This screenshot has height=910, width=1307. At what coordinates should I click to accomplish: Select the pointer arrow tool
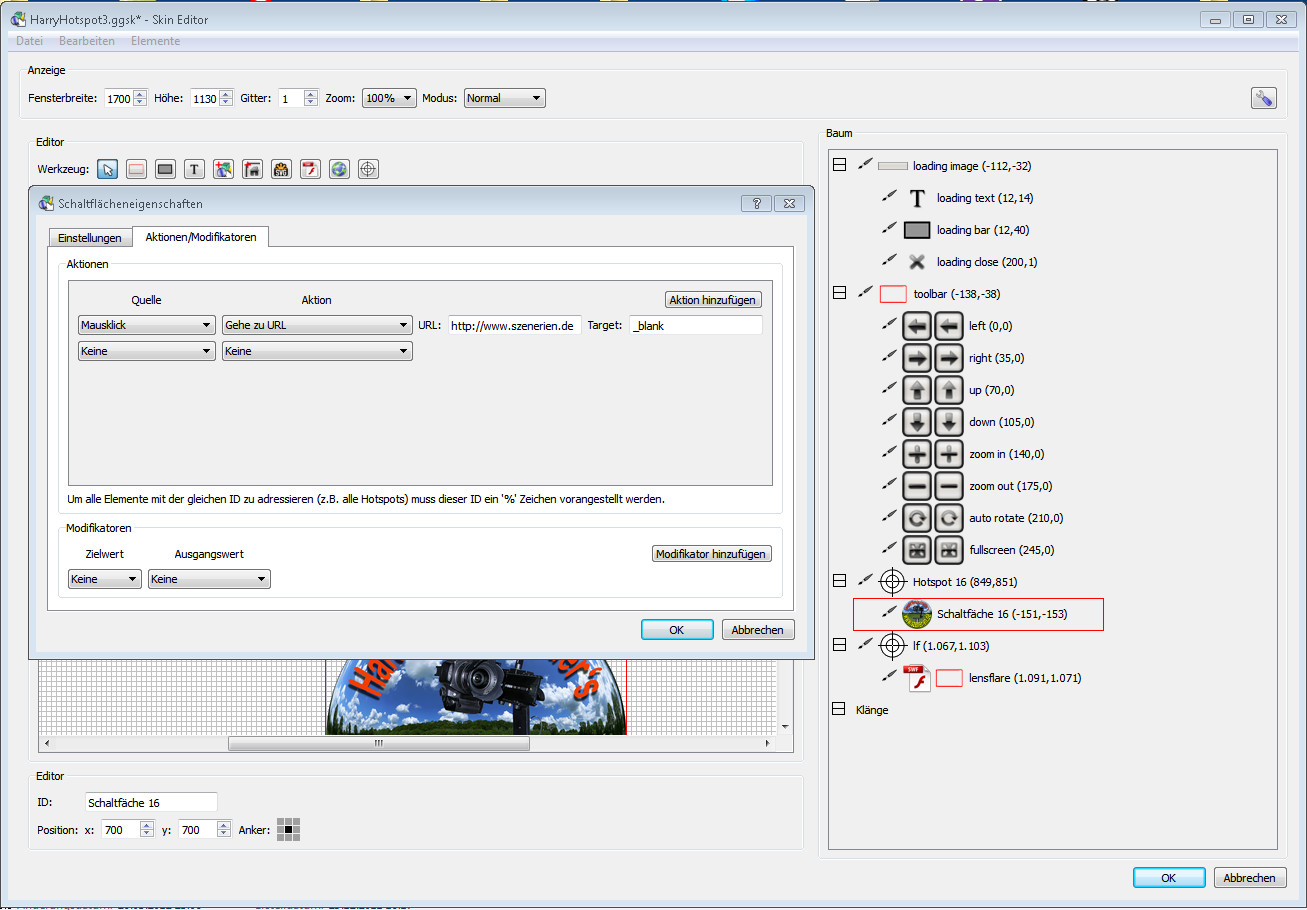pyautogui.click(x=108, y=169)
